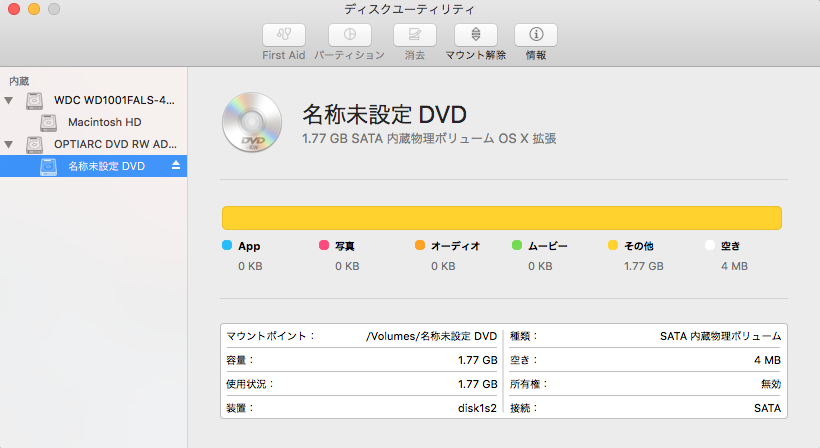Click the large DVD disc icon
Viewport: 820px width, 448px height.
(x=248, y=123)
